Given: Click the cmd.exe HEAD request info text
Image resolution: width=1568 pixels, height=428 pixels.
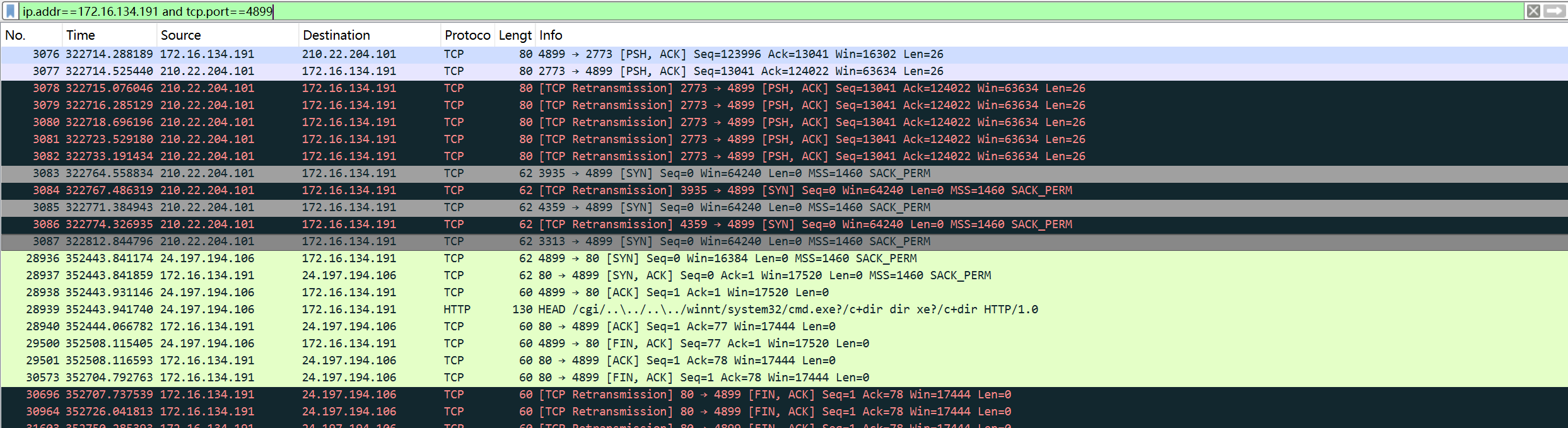Looking at the screenshot, I should click(788, 309).
